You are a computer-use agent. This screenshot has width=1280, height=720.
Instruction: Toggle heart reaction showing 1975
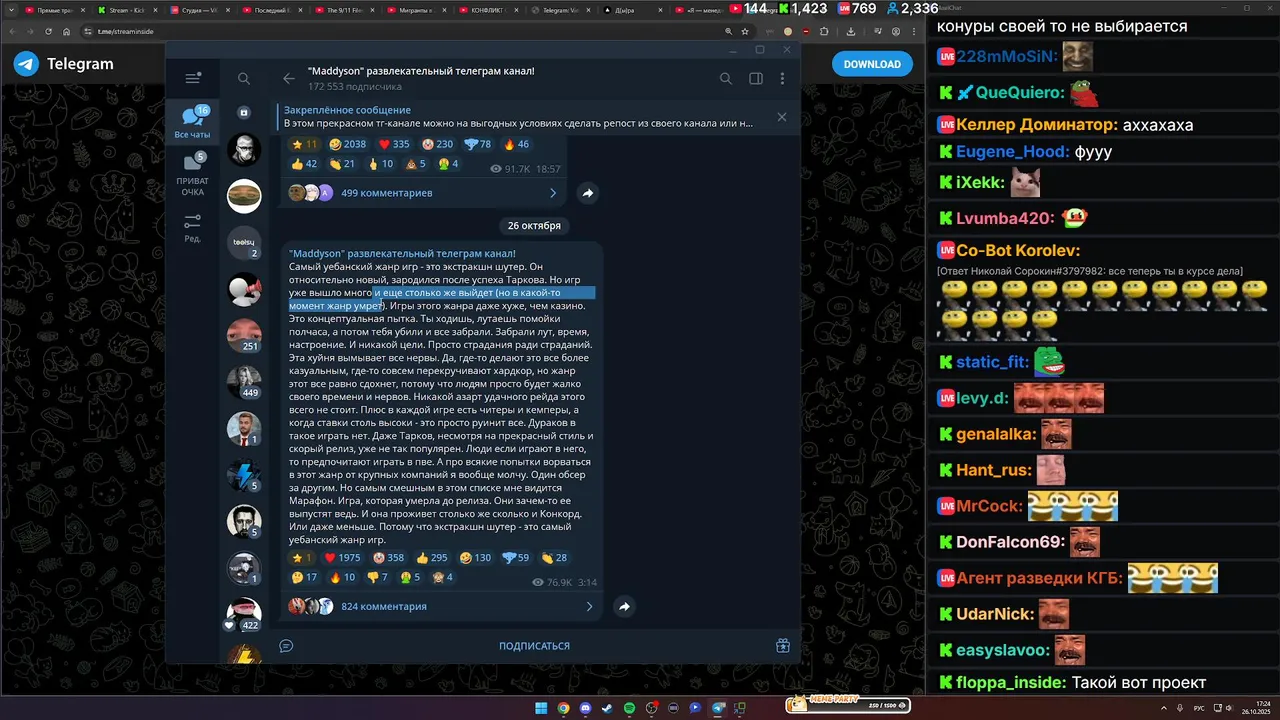coord(342,558)
